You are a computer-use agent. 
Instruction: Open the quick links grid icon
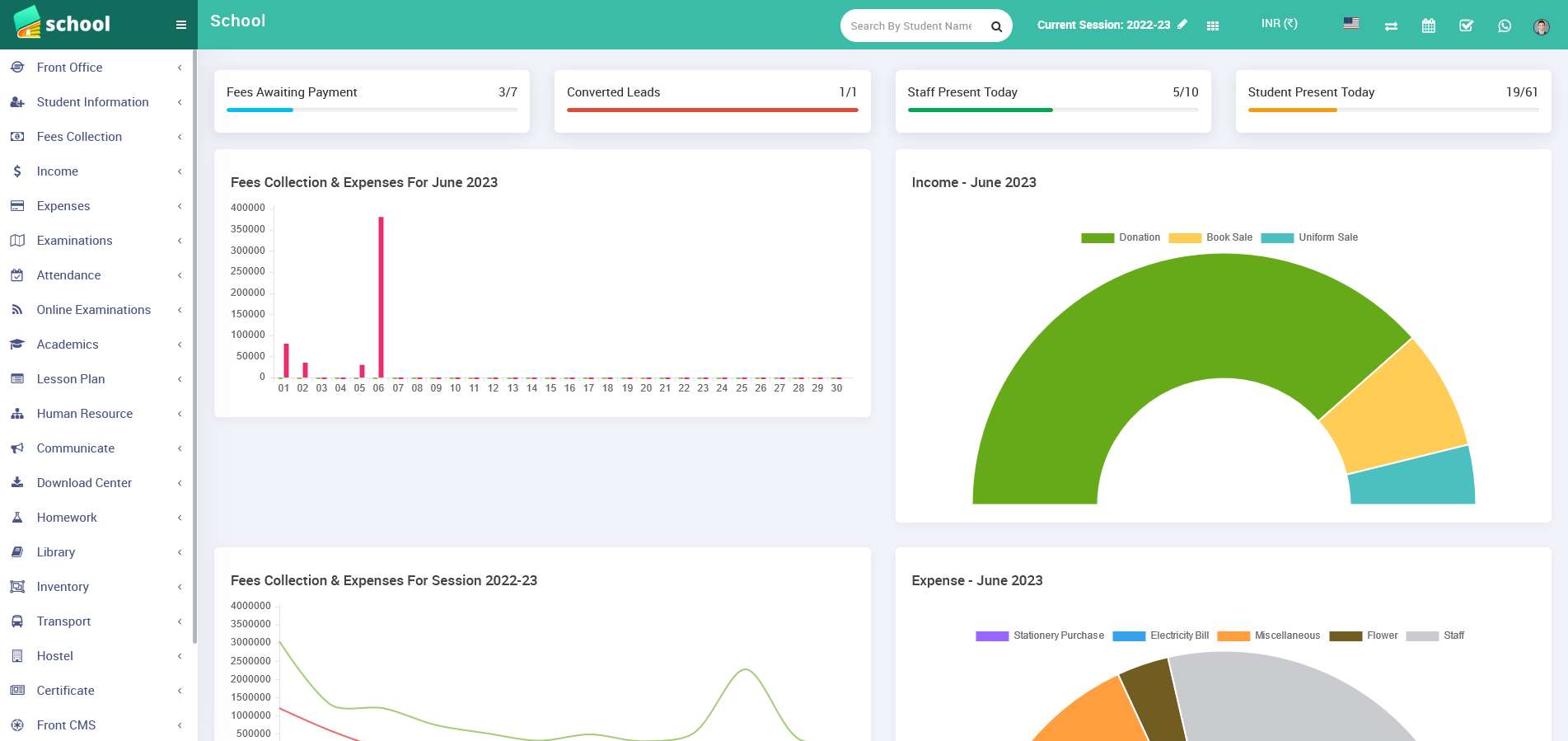[x=1213, y=26]
